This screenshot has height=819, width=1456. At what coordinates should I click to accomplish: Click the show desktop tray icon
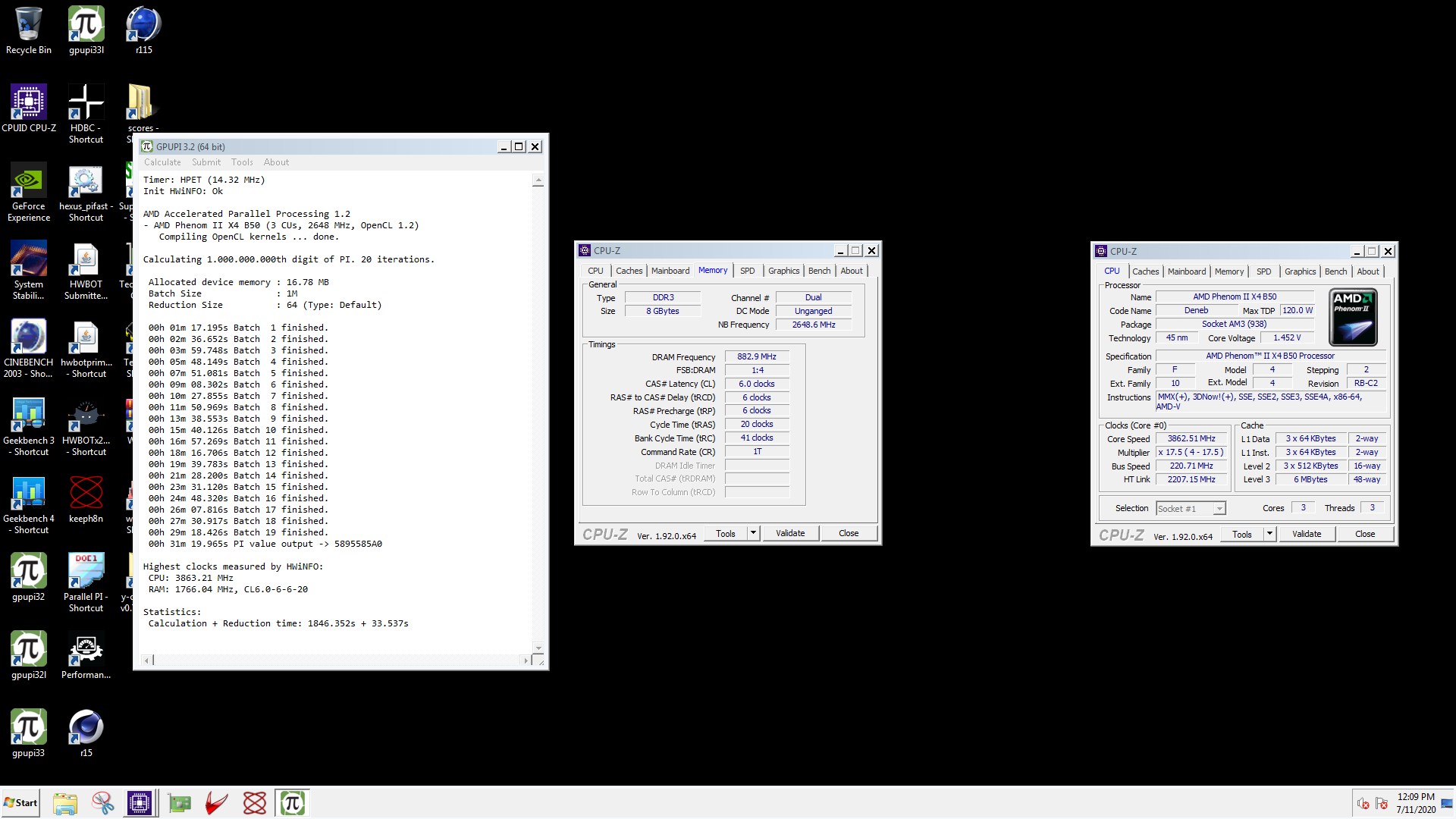point(1447,803)
